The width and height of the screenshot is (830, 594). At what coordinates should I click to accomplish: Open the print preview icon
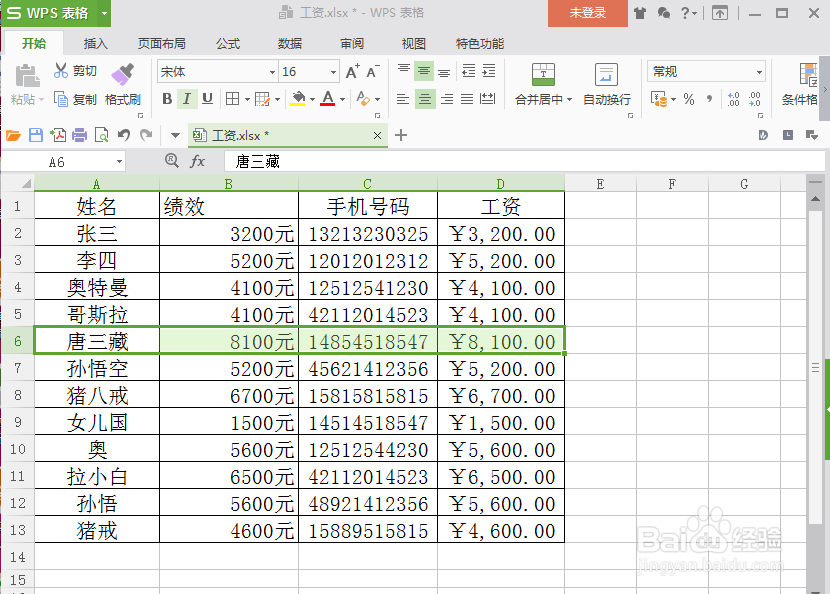tap(102, 135)
